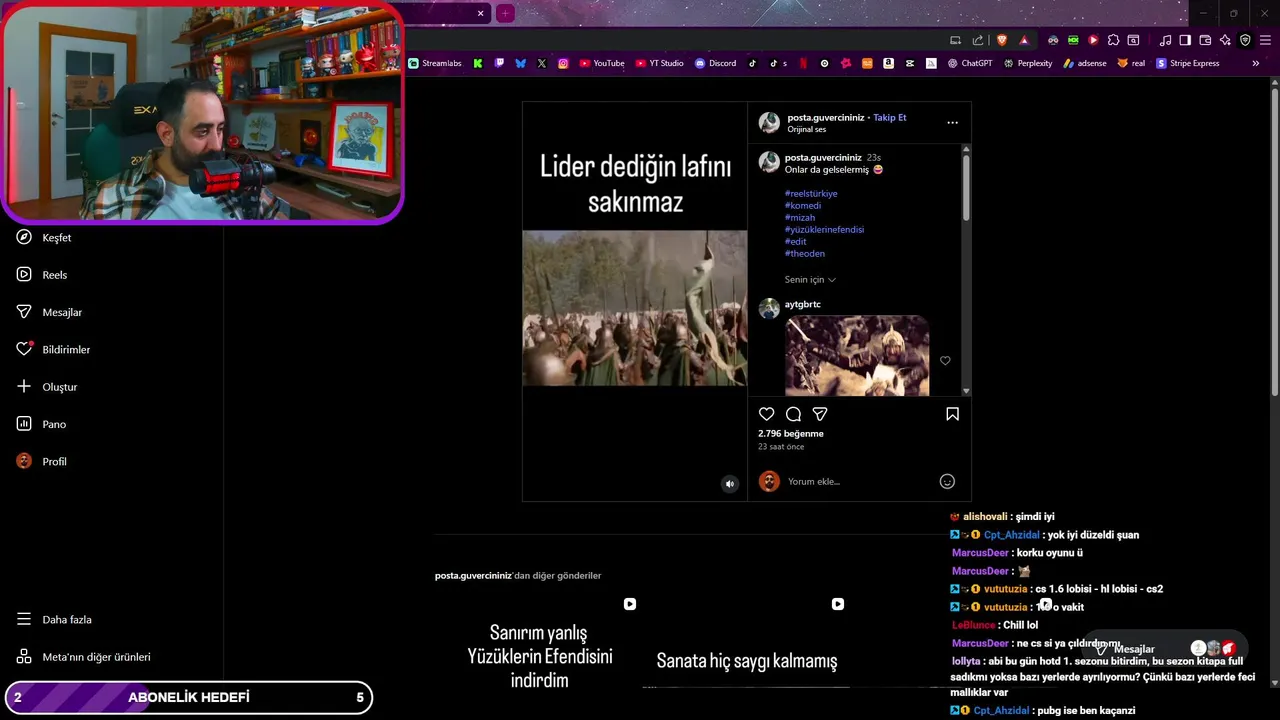Viewport: 1280px width, 720px height.
Task: Go to Profil page
Action: (42, 461)
